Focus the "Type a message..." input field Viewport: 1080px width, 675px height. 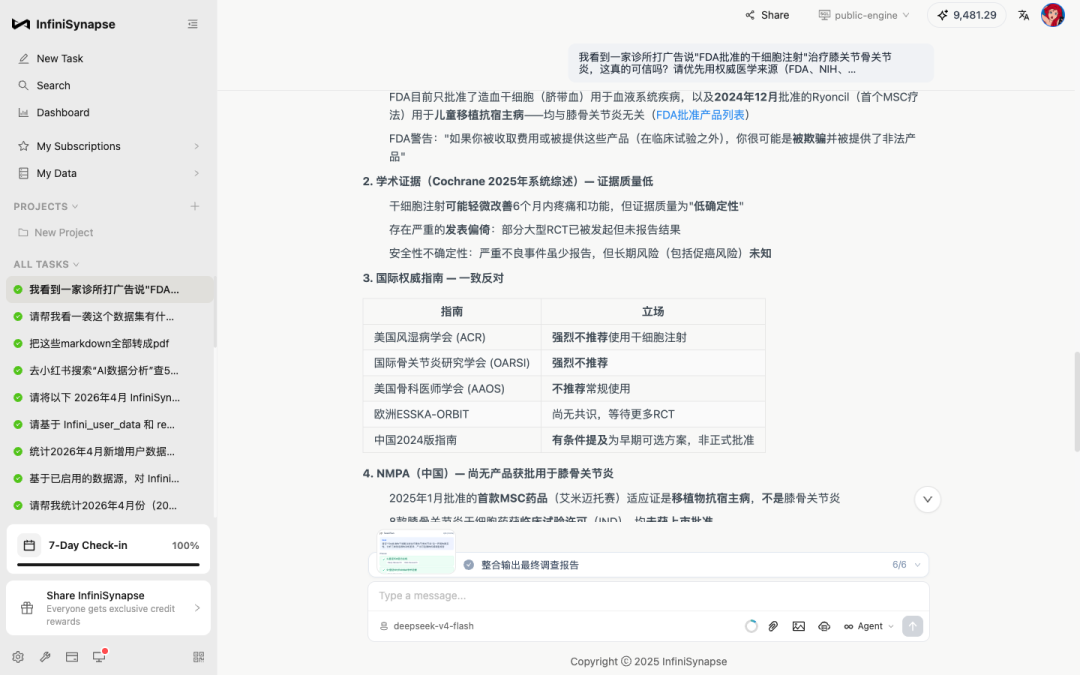(648, 596)
